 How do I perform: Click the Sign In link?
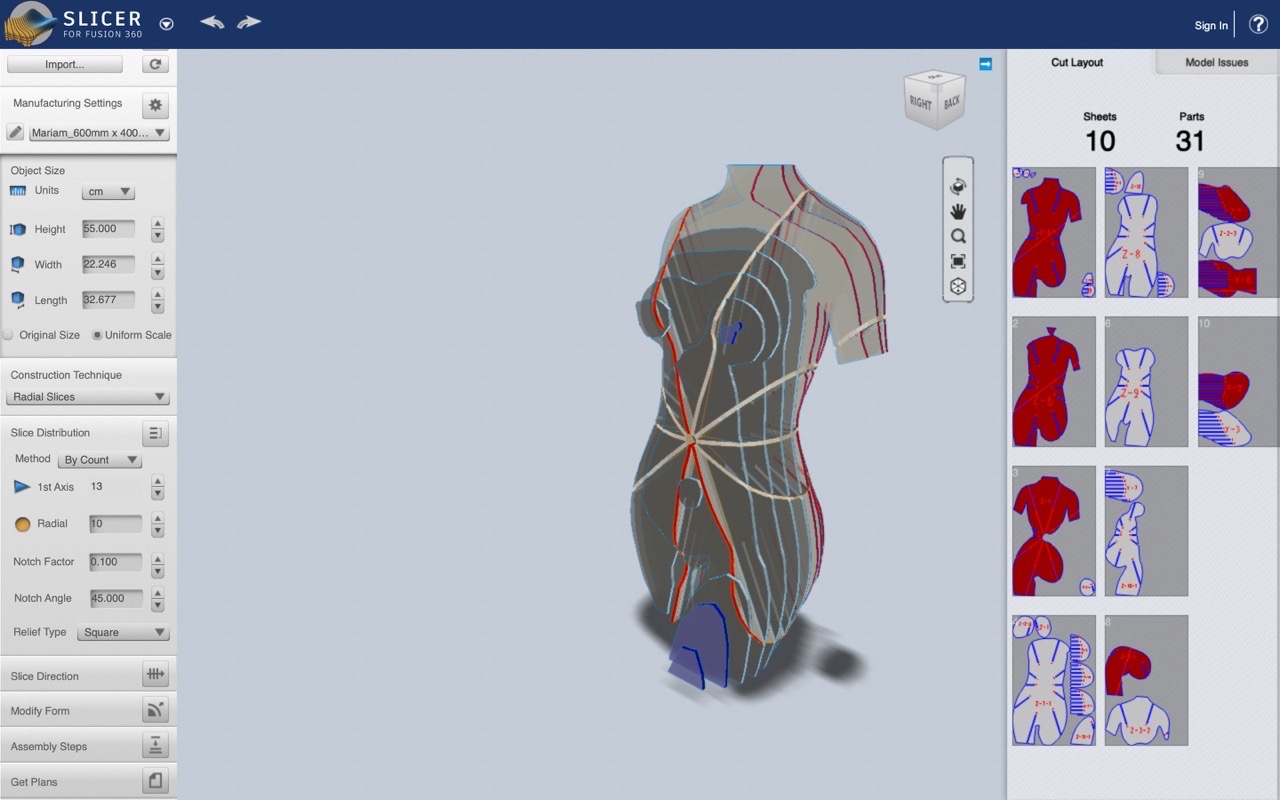tap(1211, 25)
